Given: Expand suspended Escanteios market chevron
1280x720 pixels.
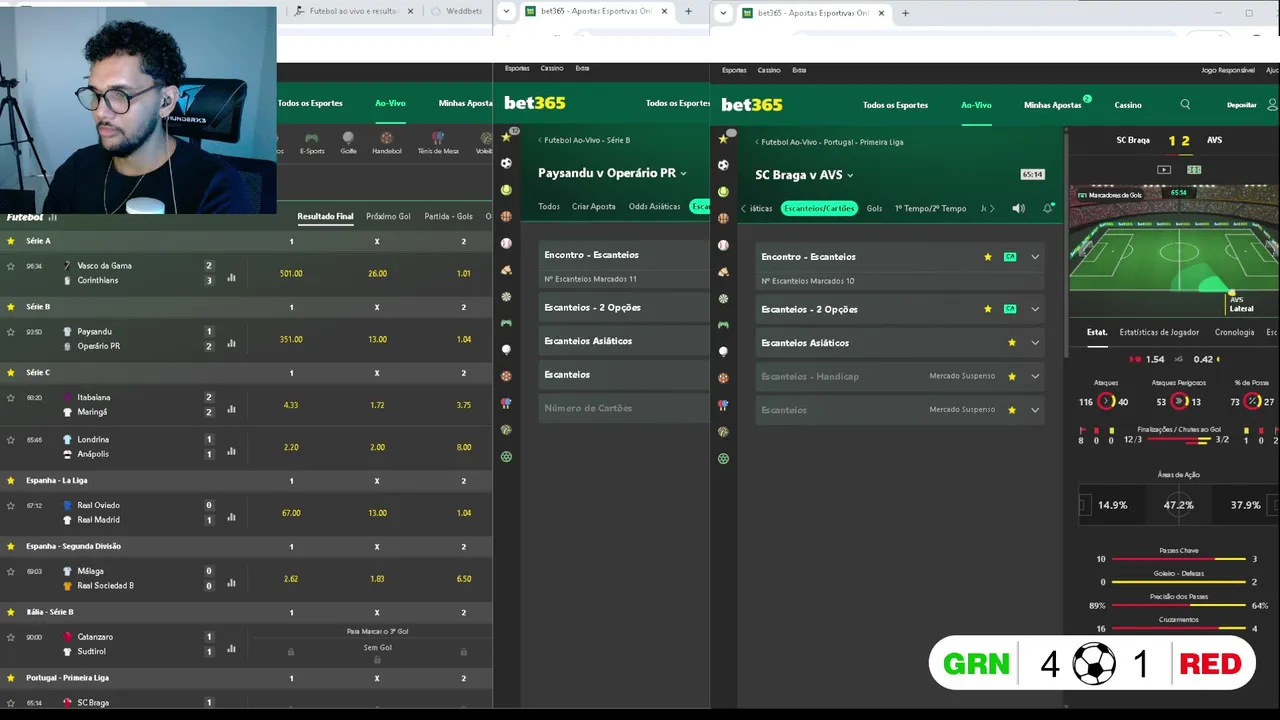Looking at the screenshot, I should pyautogui.click(x=1035, y=410).
